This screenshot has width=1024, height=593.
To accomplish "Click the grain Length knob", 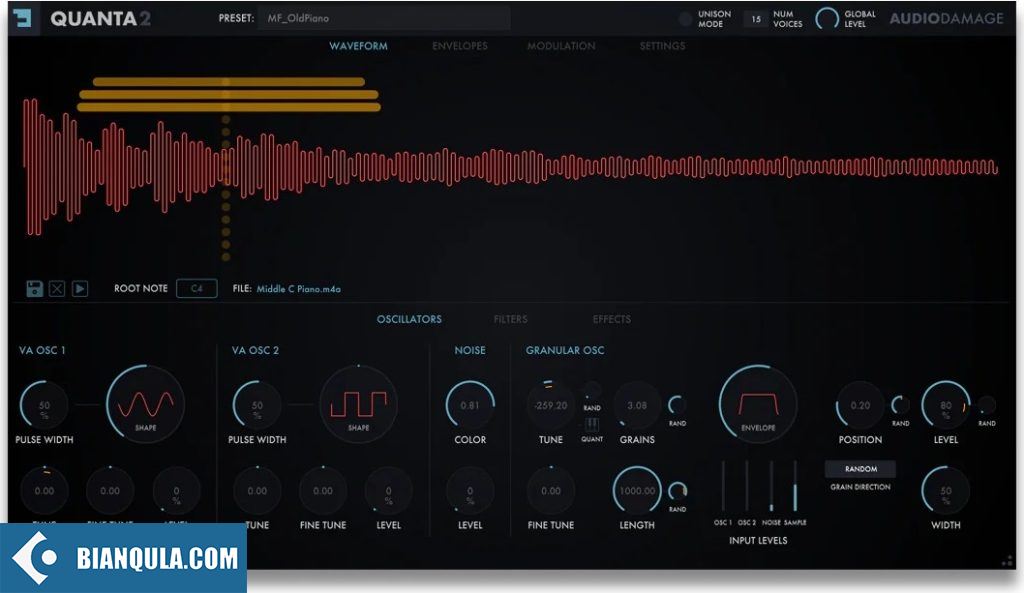I will [637, 490].
